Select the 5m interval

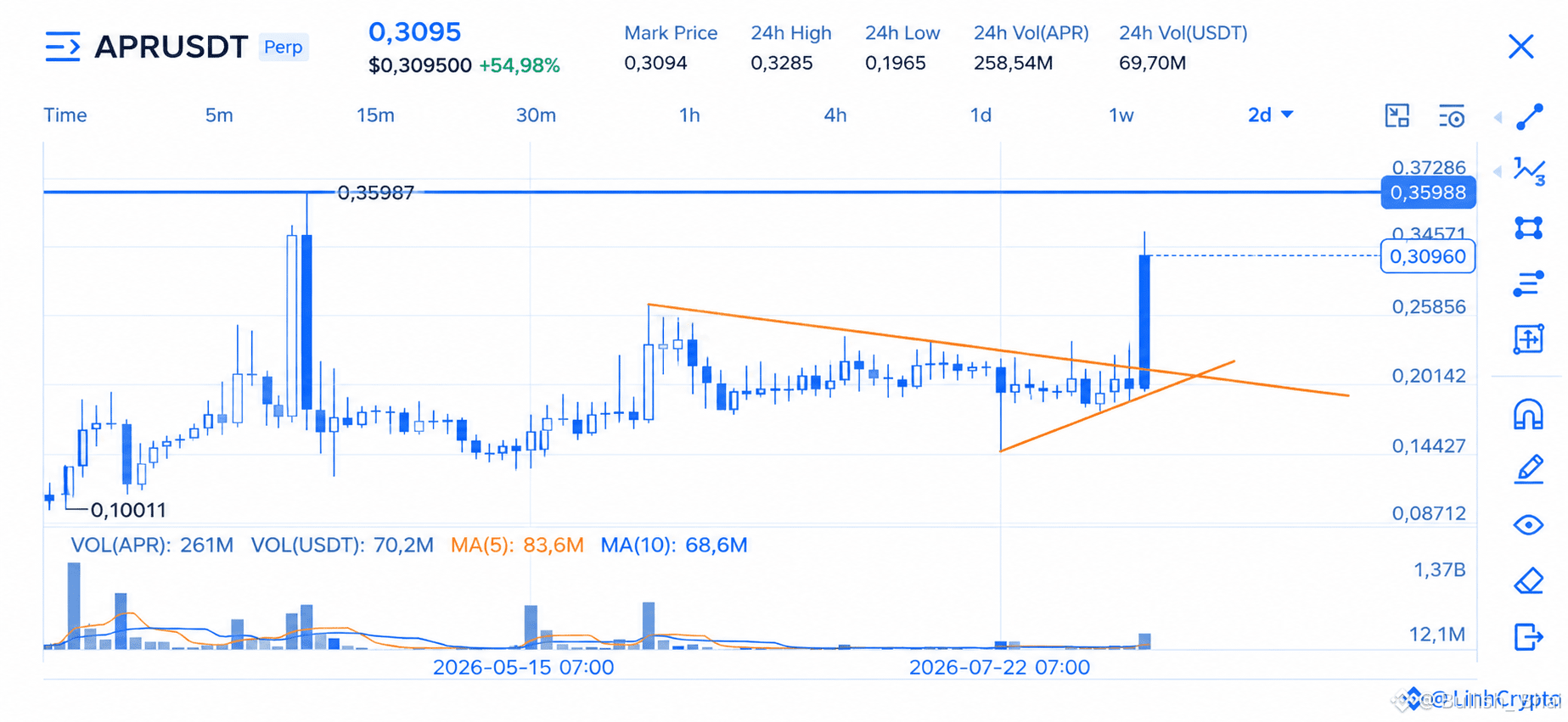coord(219,115)
